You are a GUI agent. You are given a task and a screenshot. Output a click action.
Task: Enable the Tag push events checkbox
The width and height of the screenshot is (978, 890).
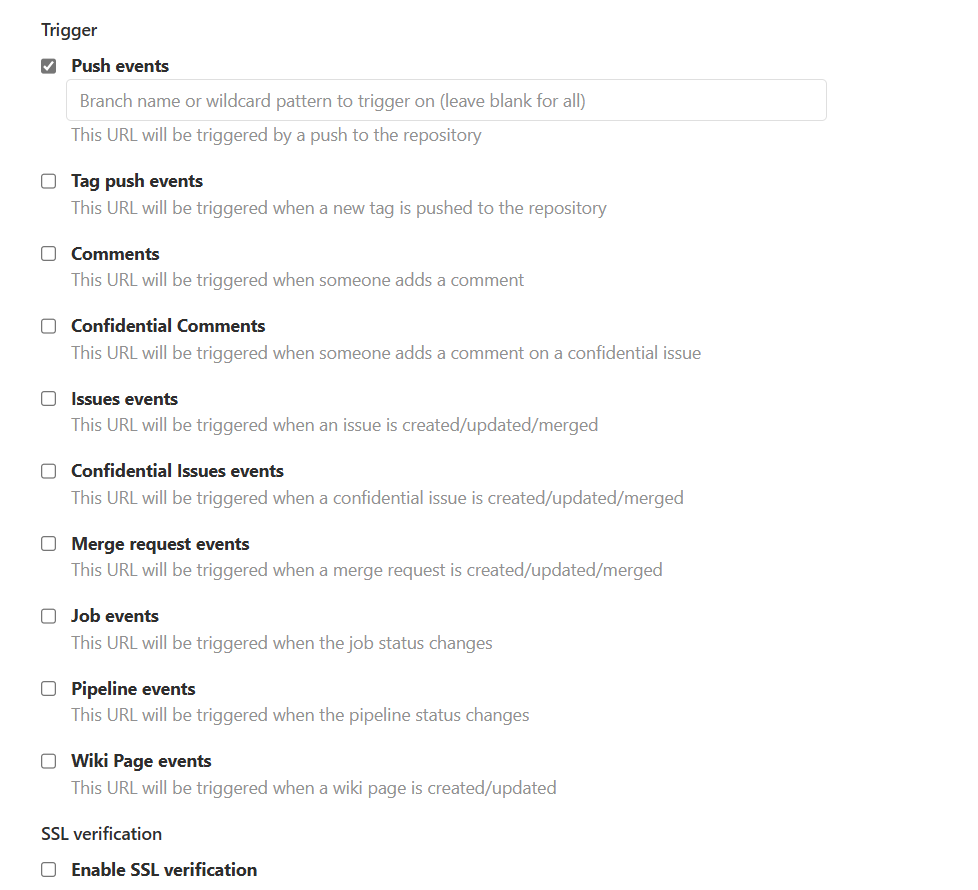click(48, 181)
